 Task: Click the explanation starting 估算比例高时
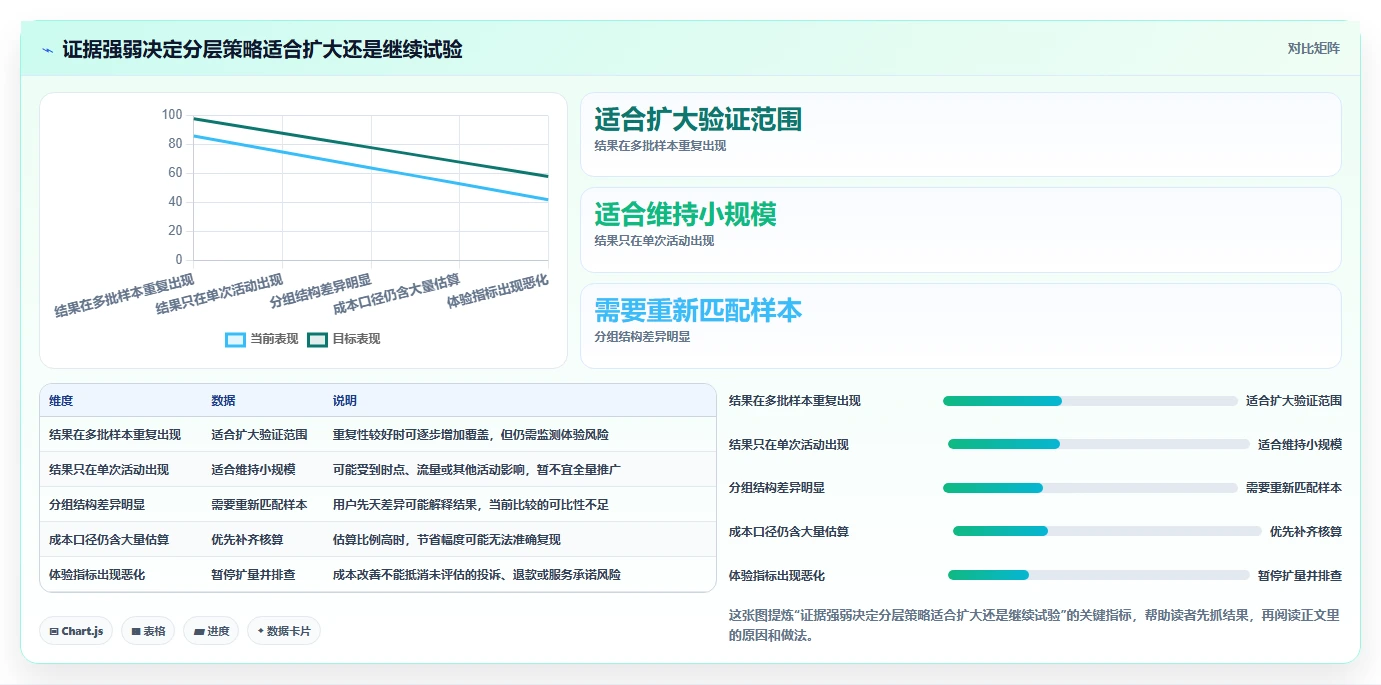(x=447, y=540)
